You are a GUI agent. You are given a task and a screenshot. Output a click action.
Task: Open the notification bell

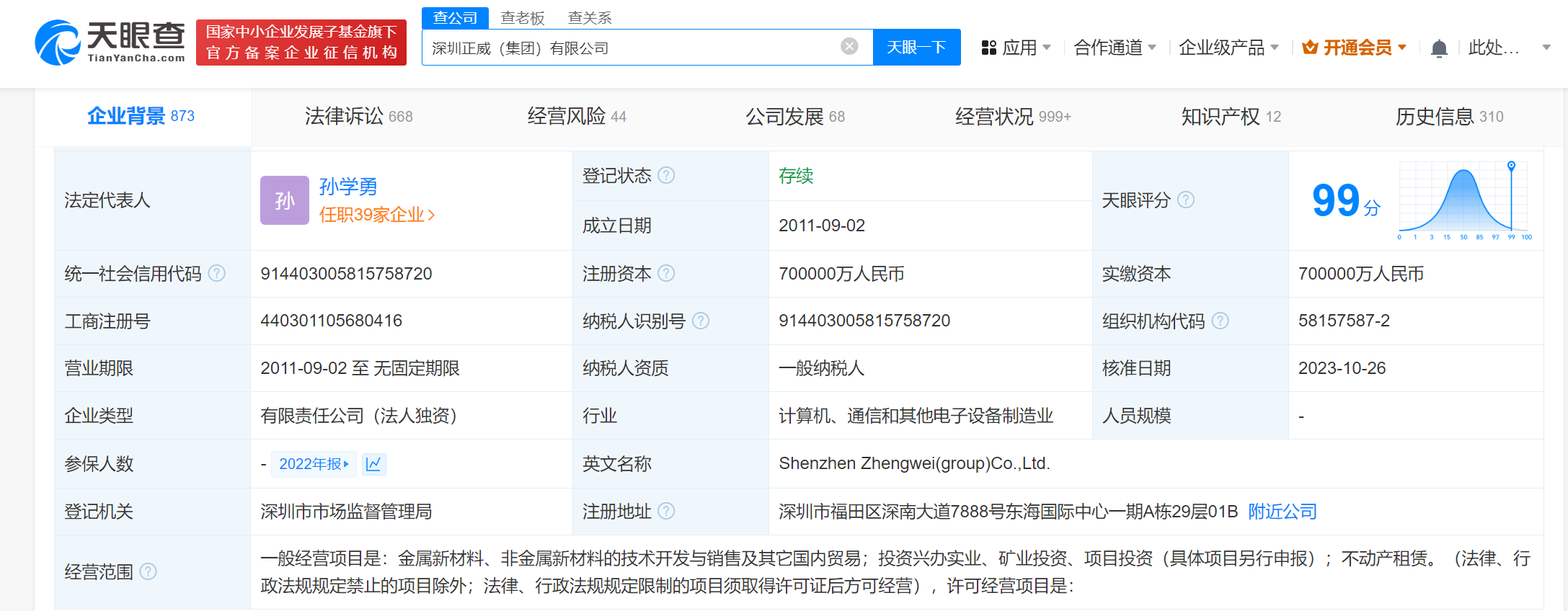[1438, 48]
